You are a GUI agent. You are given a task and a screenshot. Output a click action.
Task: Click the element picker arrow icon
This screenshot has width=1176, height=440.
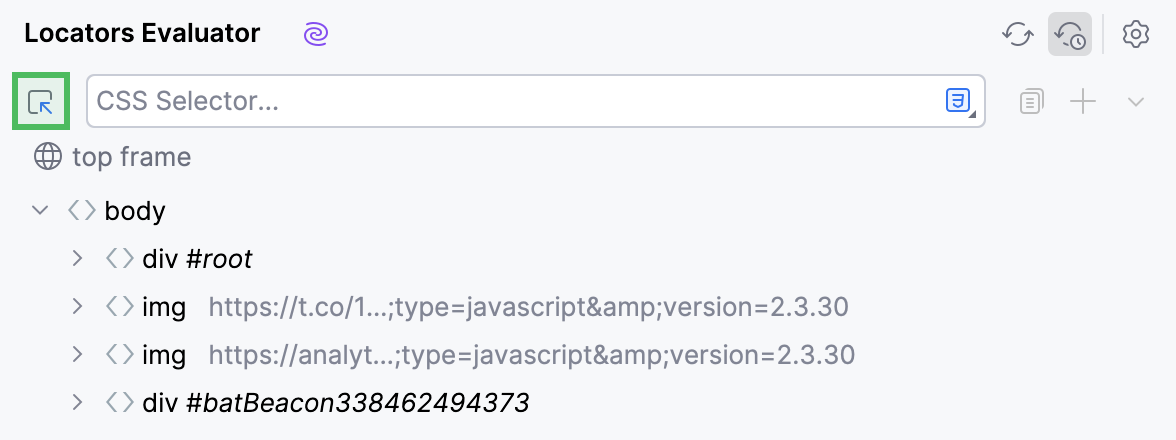[41, 101]
